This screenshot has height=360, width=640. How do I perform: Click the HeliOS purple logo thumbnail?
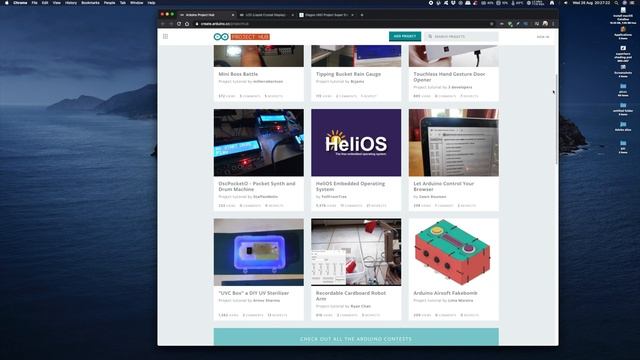click(356, 142)
